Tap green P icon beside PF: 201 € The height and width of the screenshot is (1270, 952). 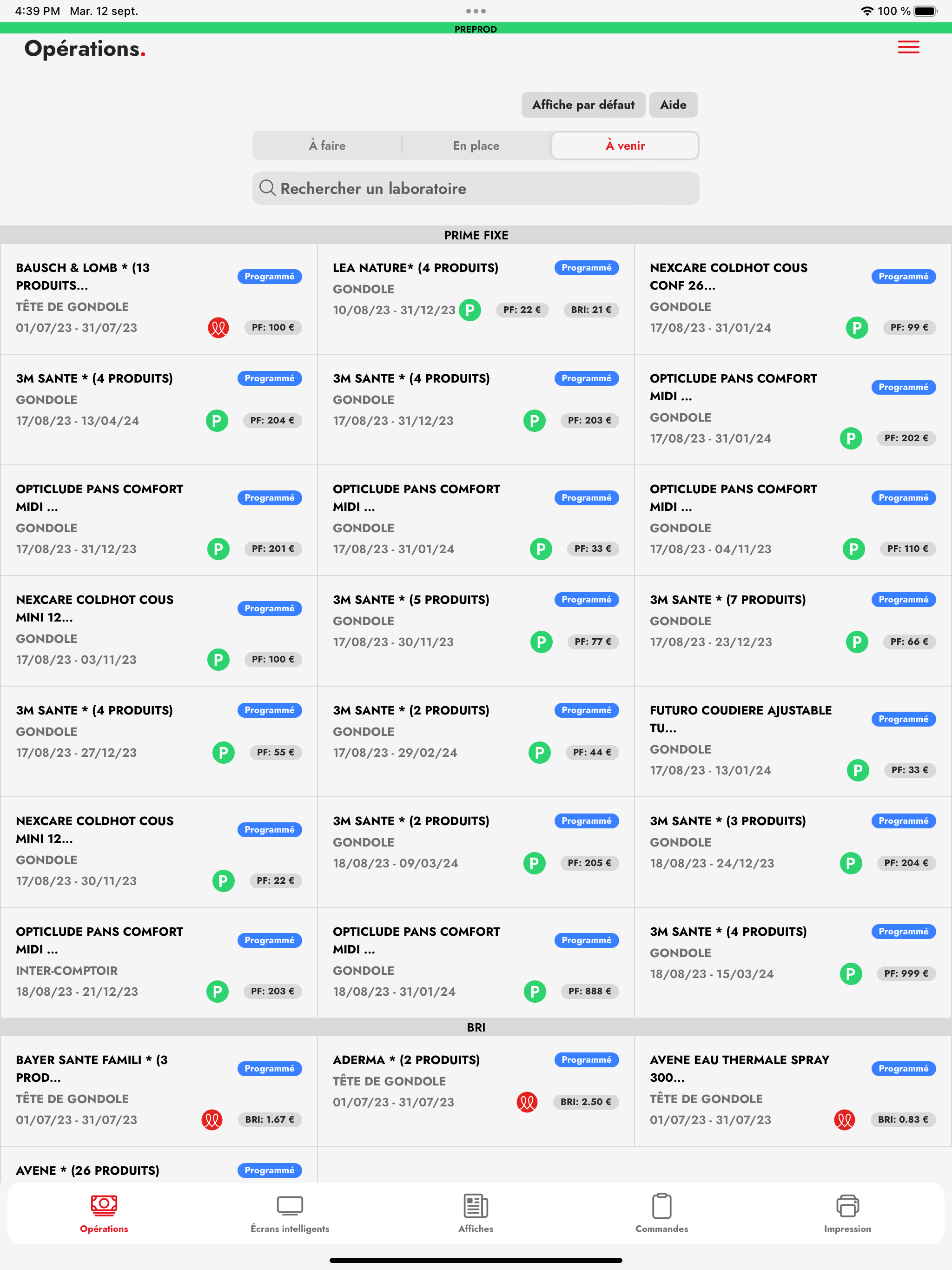[218, 549]
